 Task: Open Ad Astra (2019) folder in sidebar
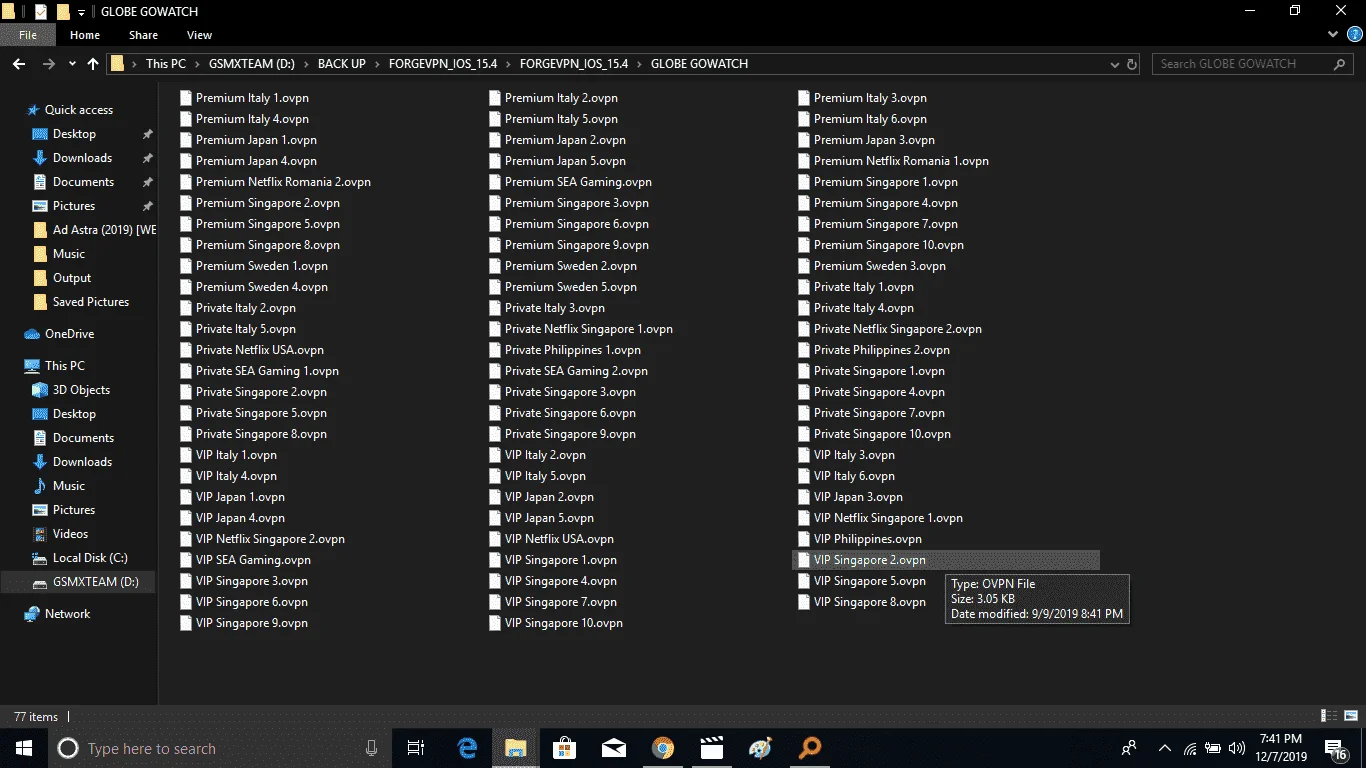[x=105, y=230]
